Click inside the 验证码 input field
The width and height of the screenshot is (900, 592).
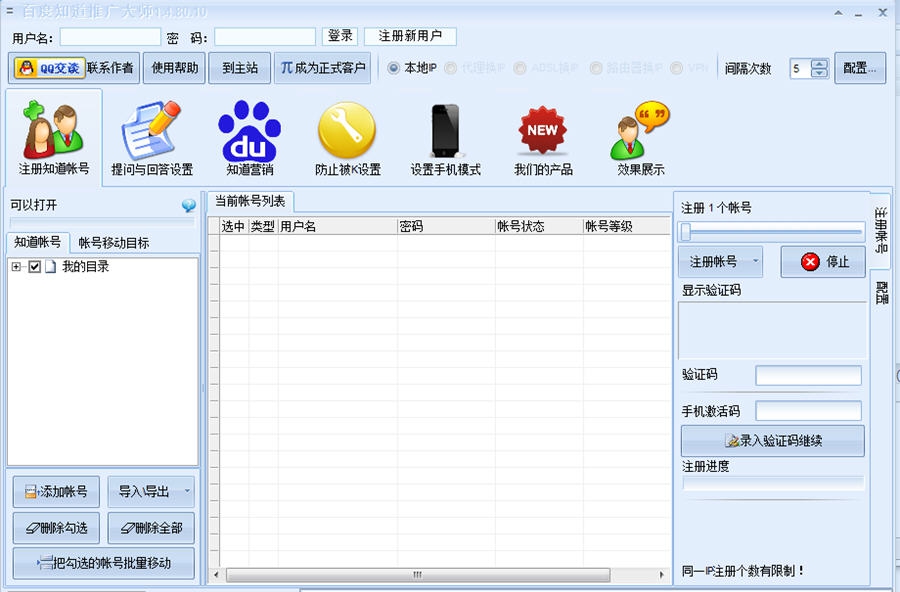tap(808, 375)
